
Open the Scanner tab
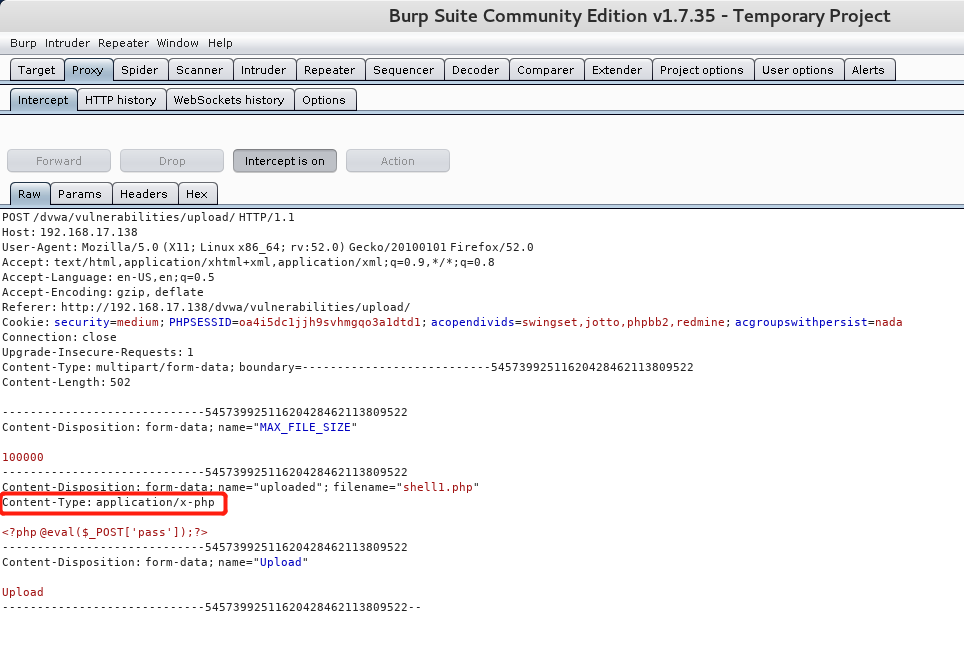[x=199, y=70]
